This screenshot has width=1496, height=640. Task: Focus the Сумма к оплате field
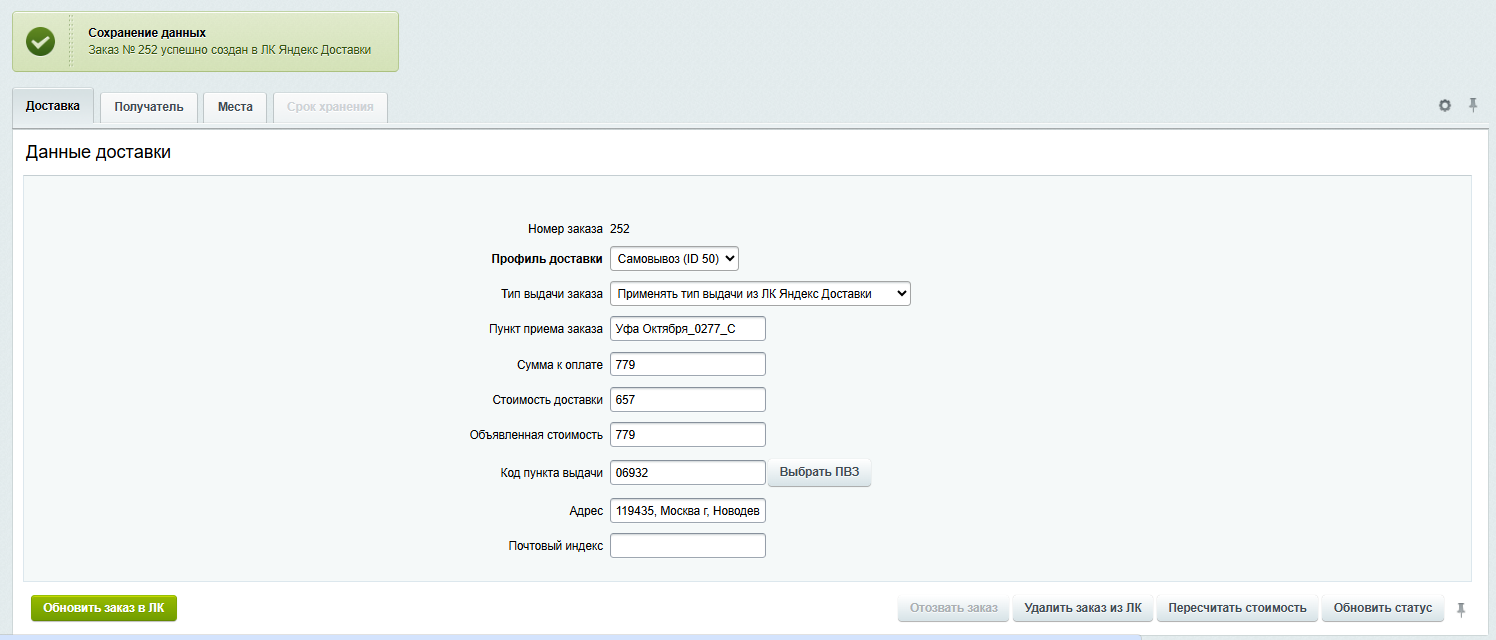pyautogui.click(x=688, y=365)
